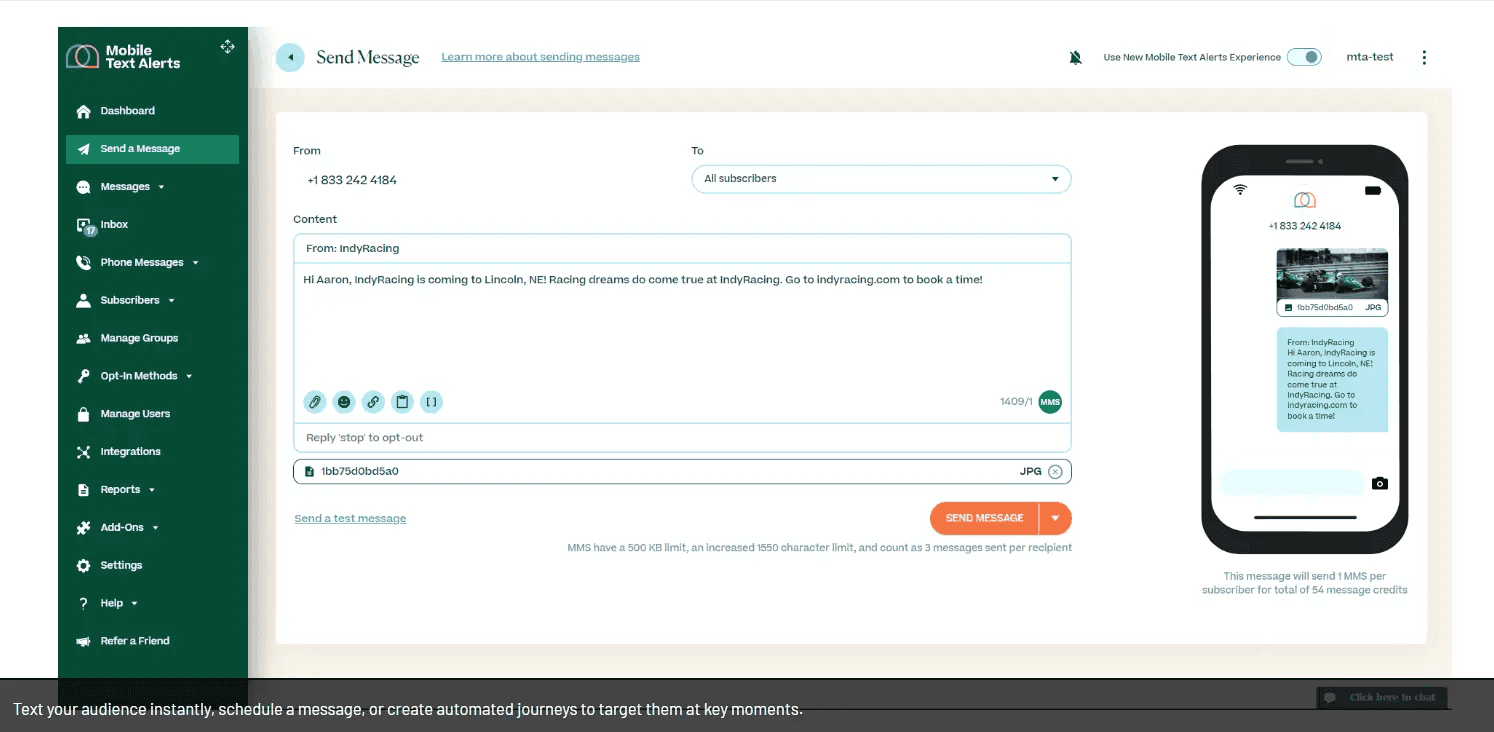Click the camera icon in phone preview

(x=1380, y=484)
